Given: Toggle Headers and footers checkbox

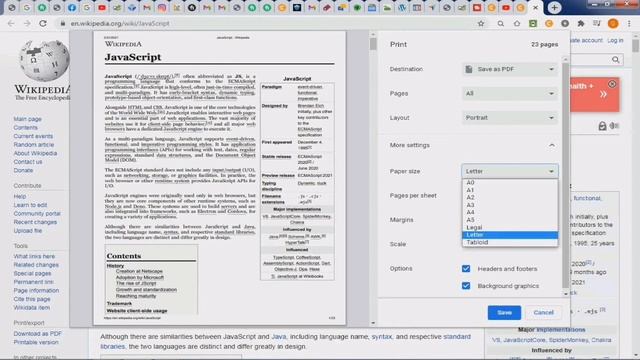Looking at the screenshot, I should pos(466,269).
